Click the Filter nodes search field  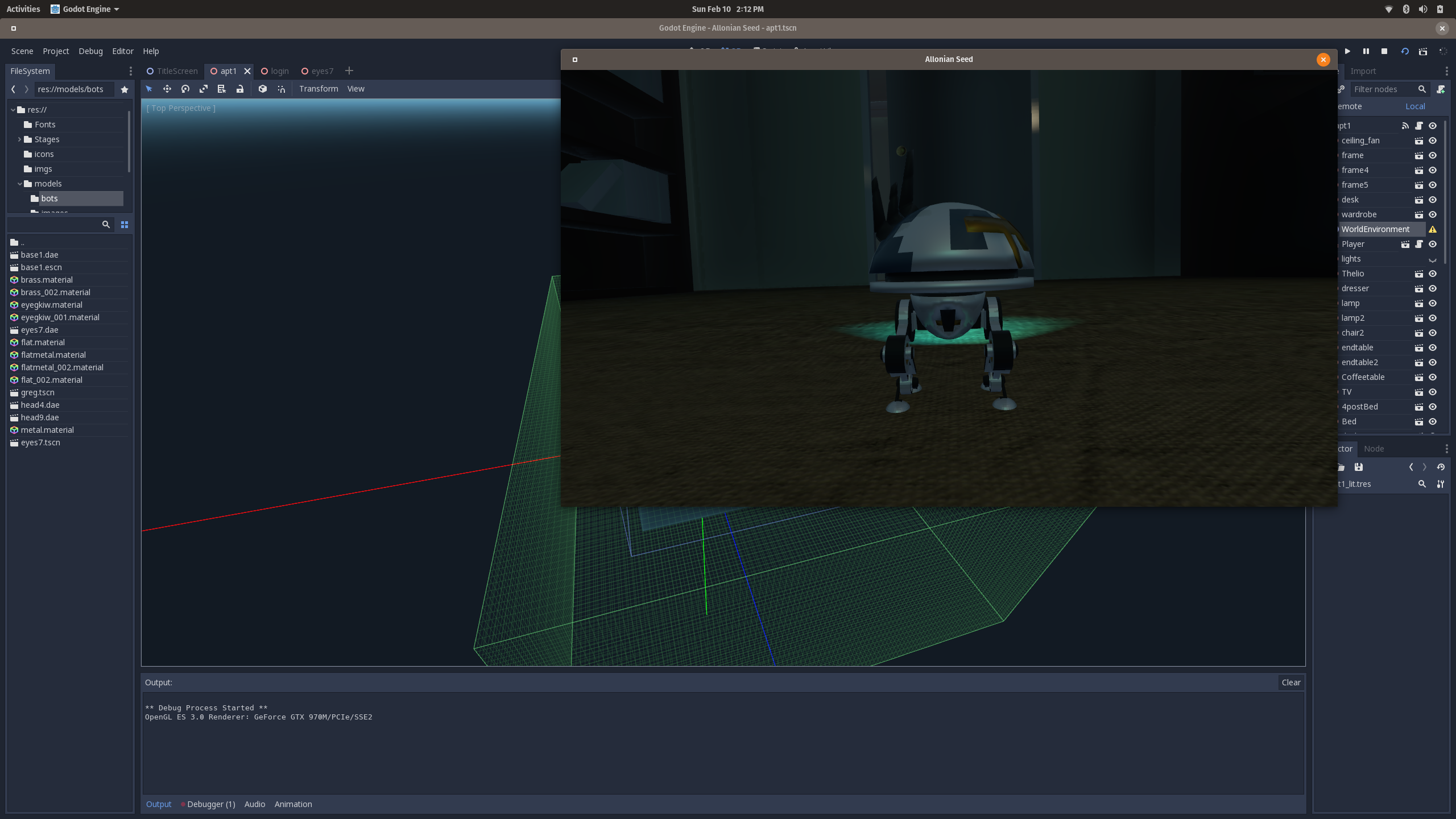(1382, 89)
